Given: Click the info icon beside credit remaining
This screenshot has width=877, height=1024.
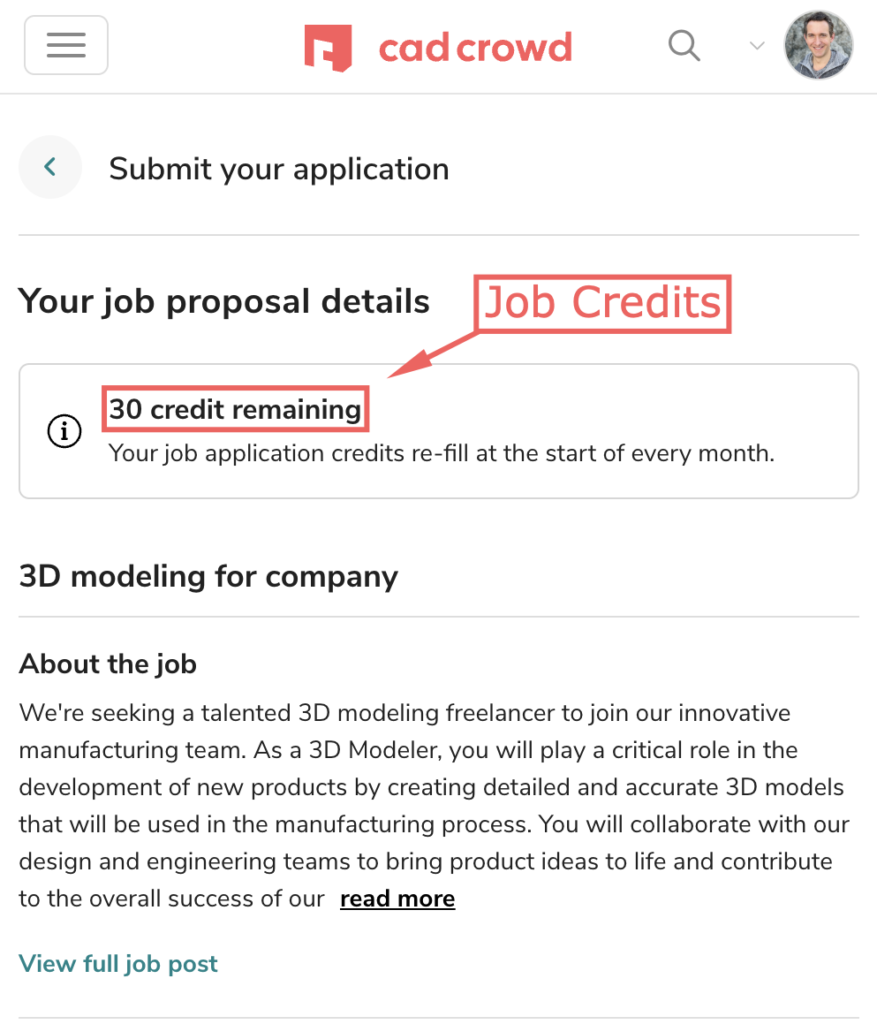Looking at the screenshot, I should (63, 431).
